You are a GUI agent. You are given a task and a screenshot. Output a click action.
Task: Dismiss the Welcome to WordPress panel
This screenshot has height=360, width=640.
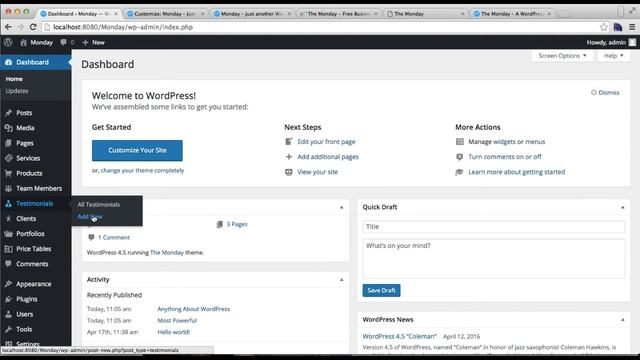605,93
